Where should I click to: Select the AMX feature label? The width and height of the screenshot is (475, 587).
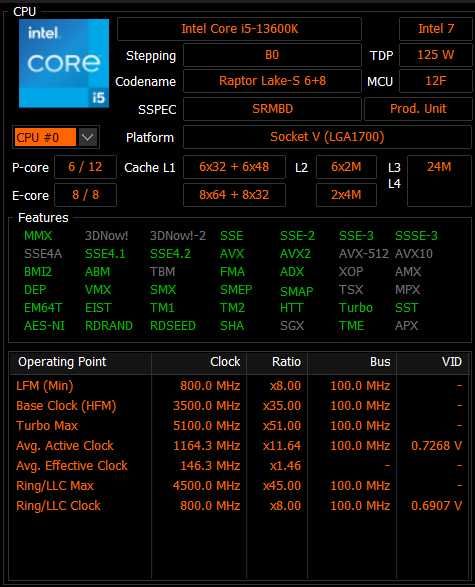(408, 272)
